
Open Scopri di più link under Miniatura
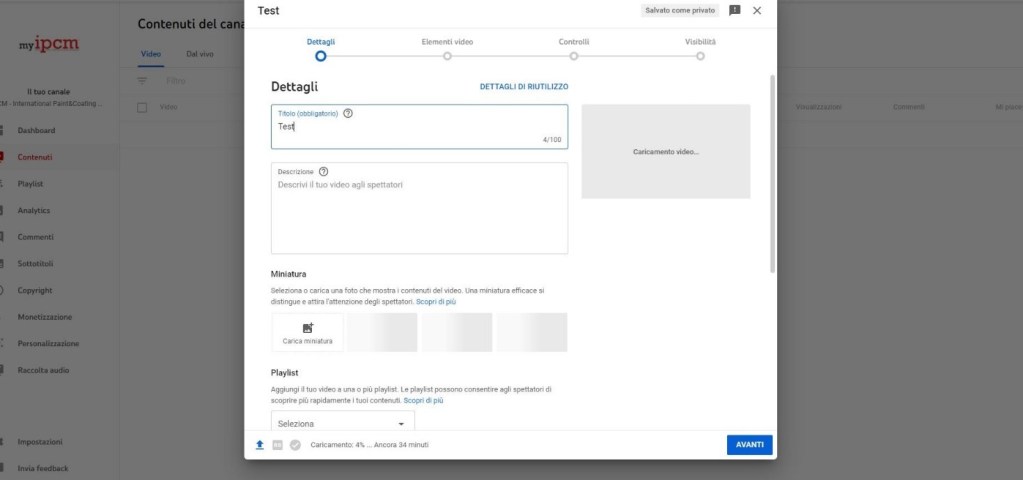coord(436,301)
